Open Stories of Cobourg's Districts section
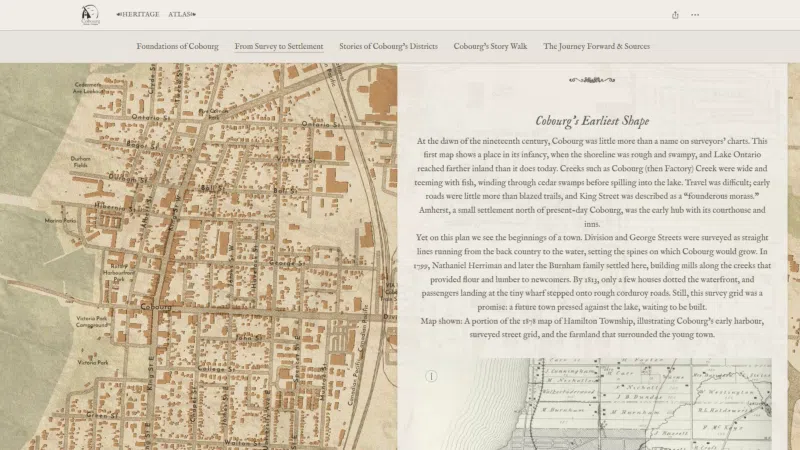The width and height of the screenshot is (800, 450). (388, 46)
